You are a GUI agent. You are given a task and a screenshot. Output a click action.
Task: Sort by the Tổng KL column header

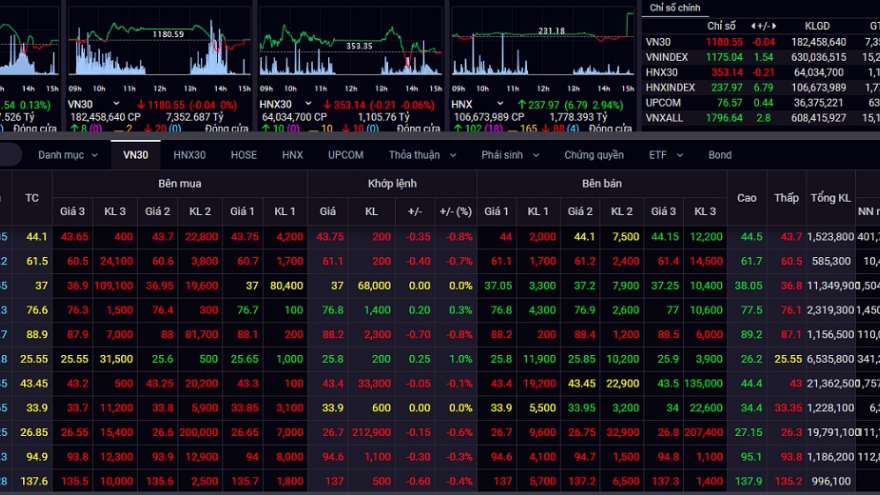pos(830,198)
